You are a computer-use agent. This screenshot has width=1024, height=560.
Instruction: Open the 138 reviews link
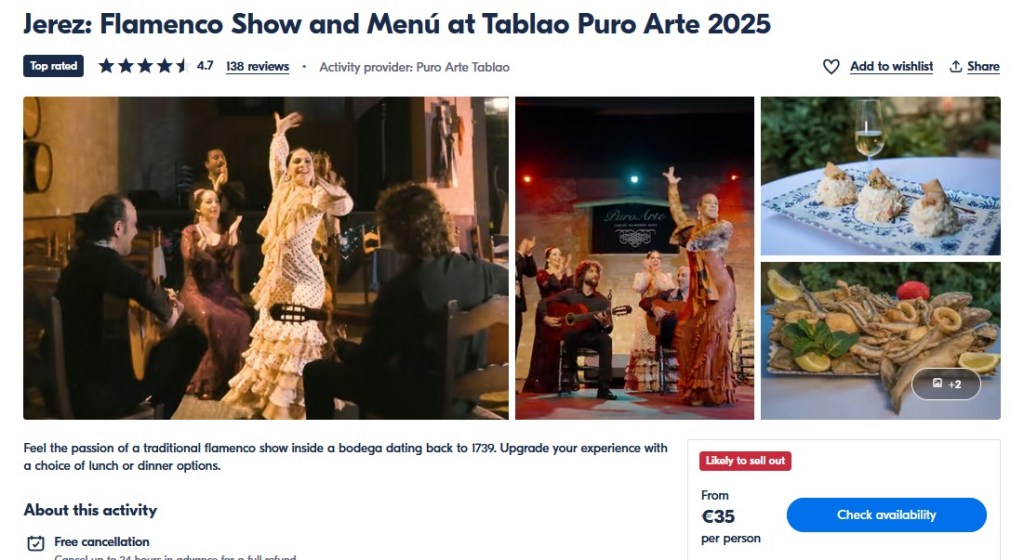click(257, 67)
